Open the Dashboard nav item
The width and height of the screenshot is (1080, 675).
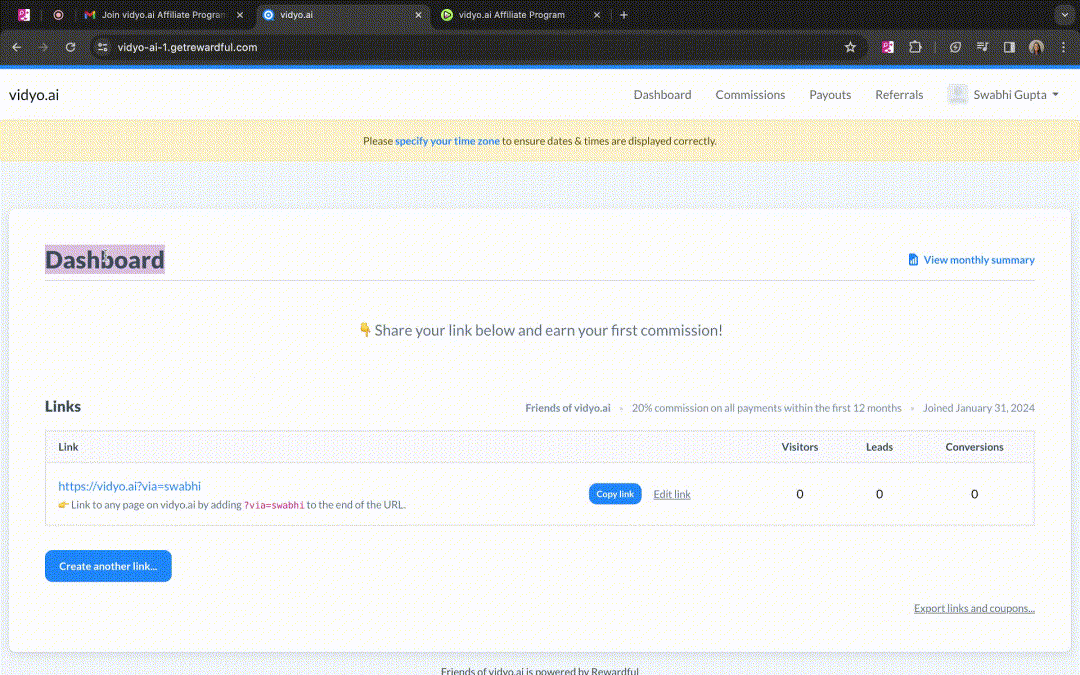662,95
